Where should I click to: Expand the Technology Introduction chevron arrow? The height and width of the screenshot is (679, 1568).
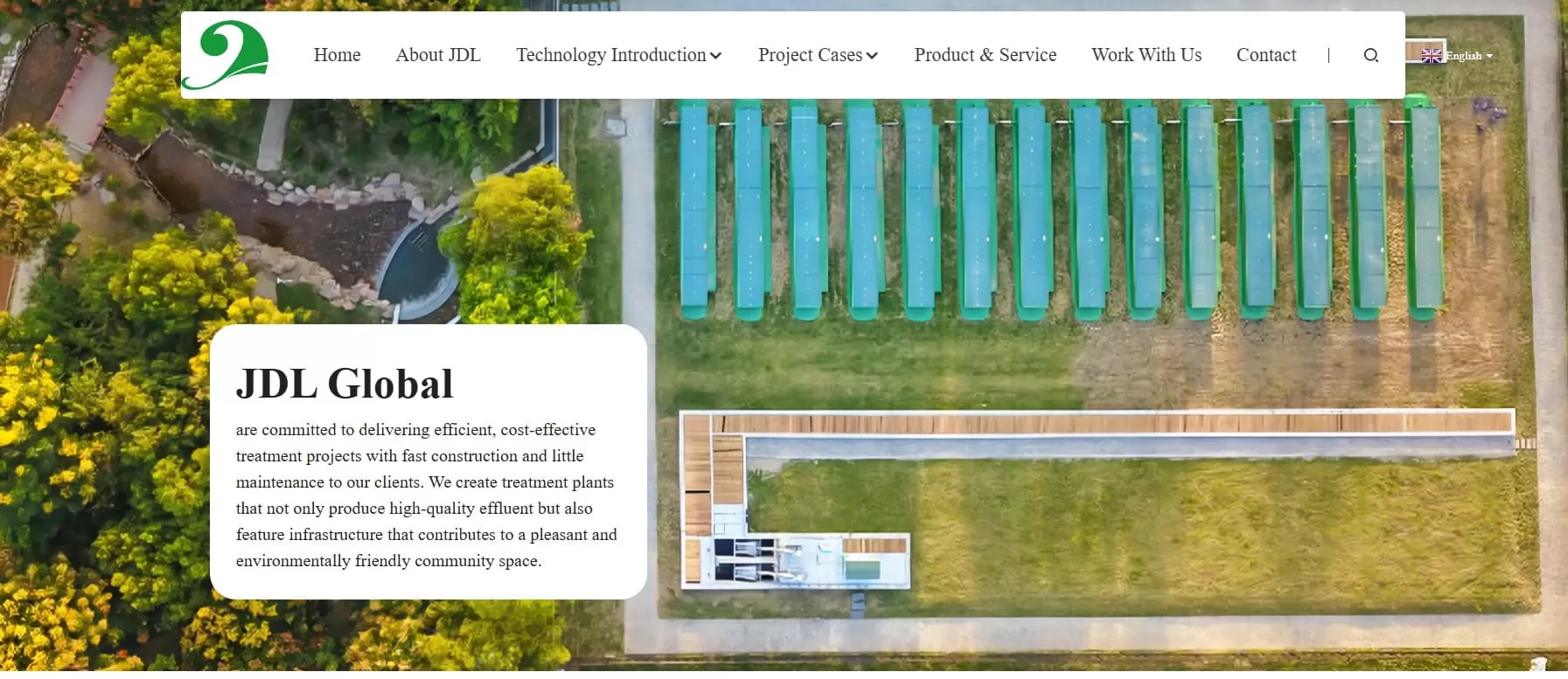(715, 56)
